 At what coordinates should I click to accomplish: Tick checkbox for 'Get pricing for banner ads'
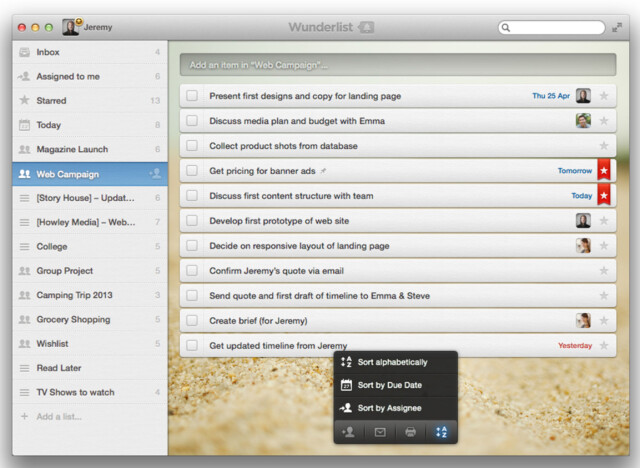(192, 171)
